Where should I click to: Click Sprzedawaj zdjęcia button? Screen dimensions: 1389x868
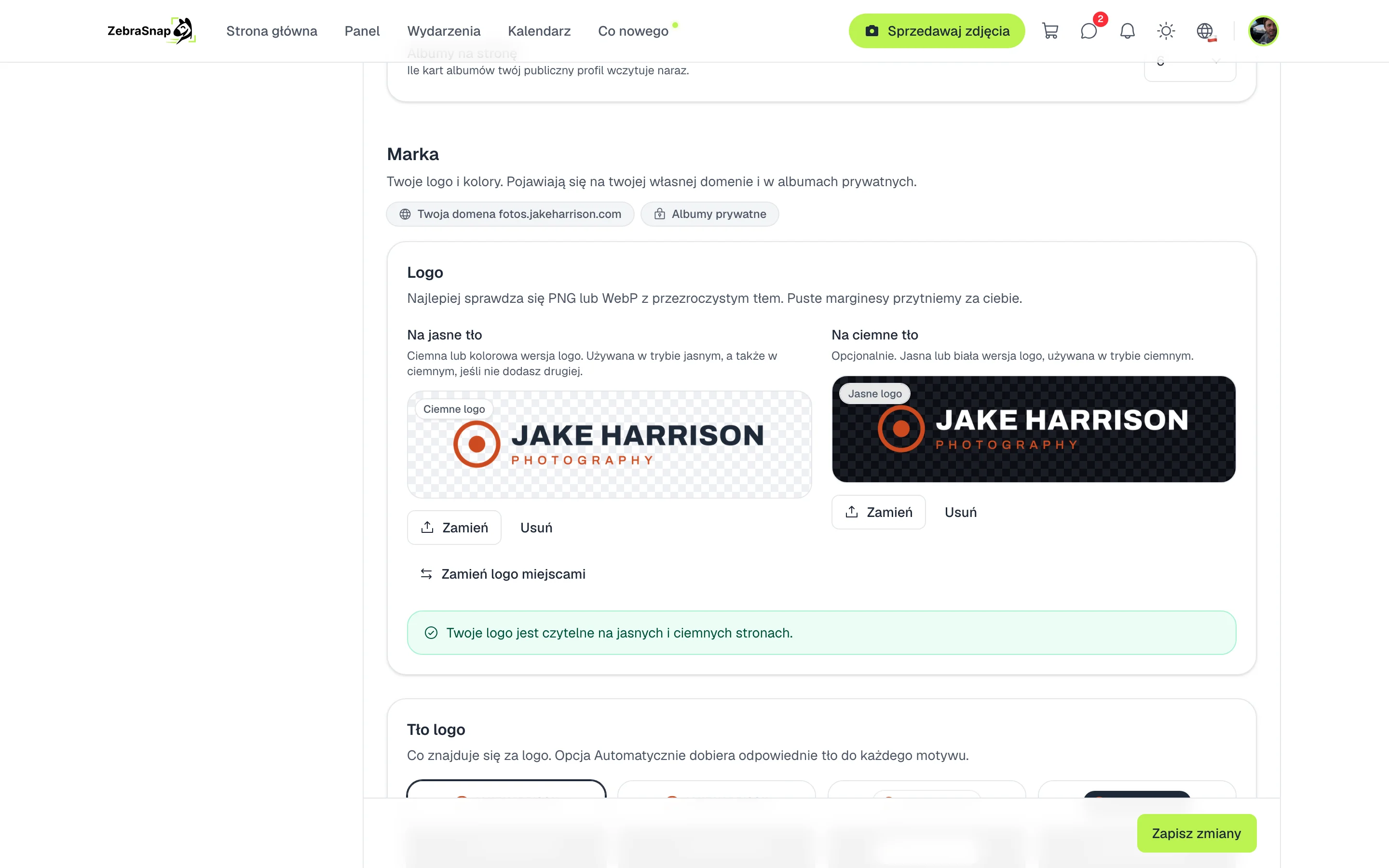937,31
